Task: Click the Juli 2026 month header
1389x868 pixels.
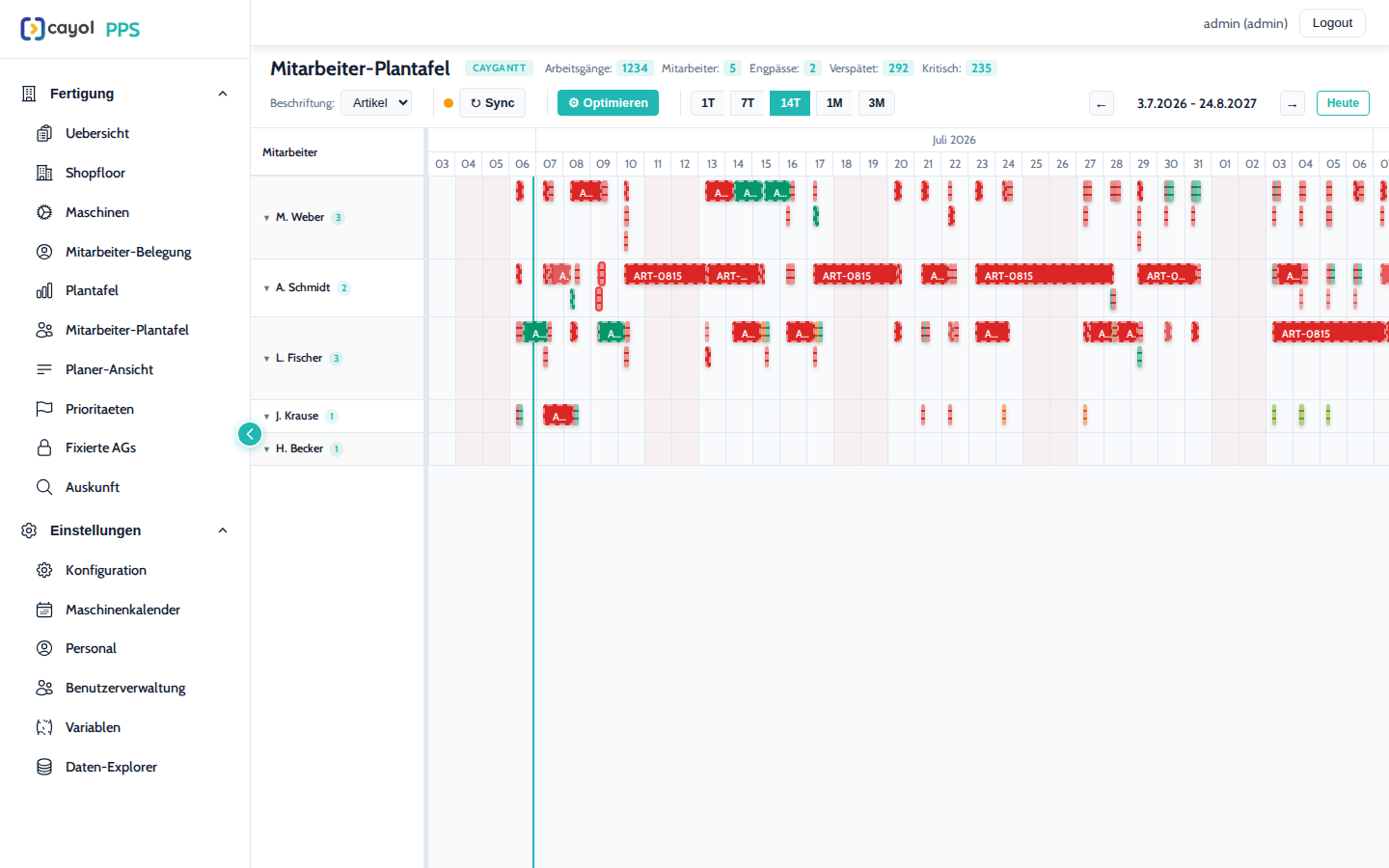Action: pos(954,140)
